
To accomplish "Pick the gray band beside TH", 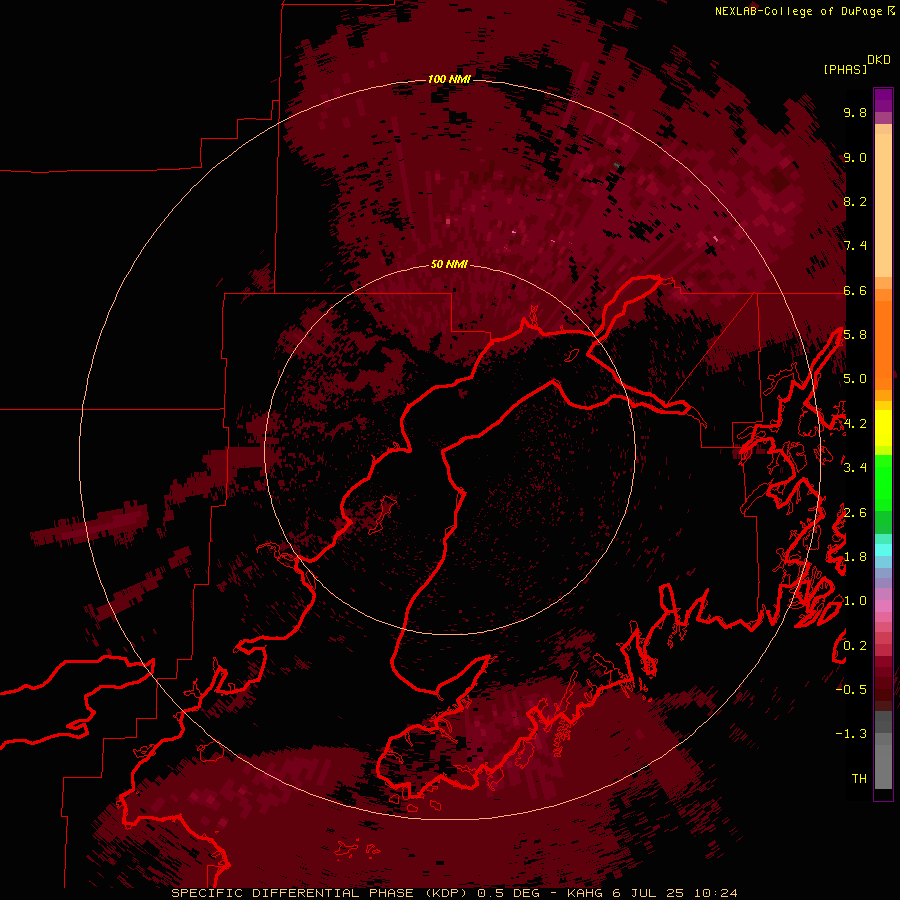I will (x=883, y=767).
